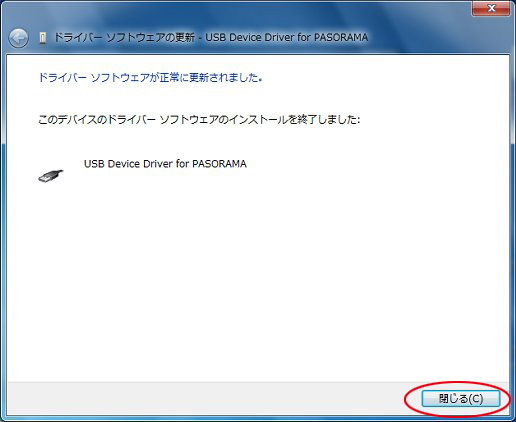Image resolution: width=516 pixels, height=422 pixels.
Task: Click the blank white area below the USB icon
Action: coord(258,283)
